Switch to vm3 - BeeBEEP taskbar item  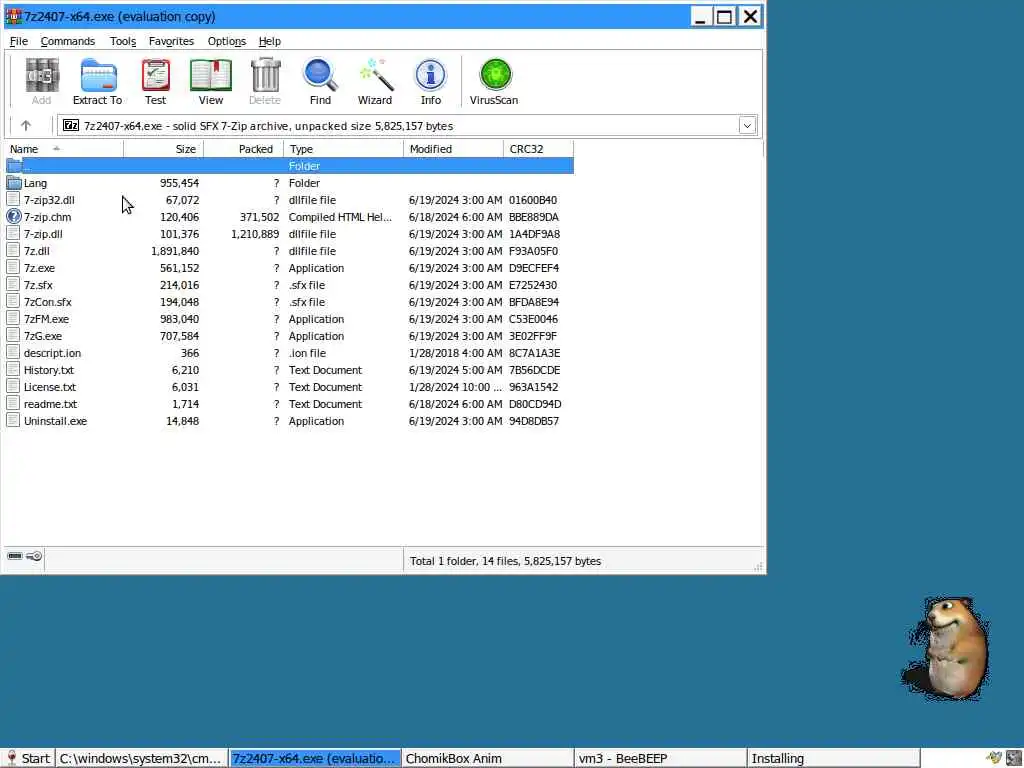point(660,758)
